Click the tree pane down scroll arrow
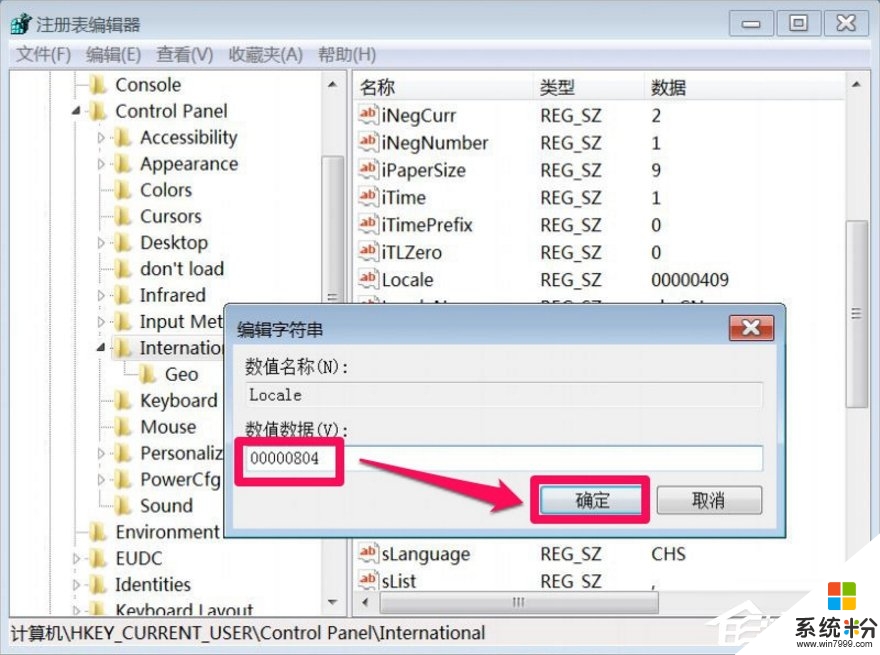This screenshot has height=655, width=880. click(333, 603)
